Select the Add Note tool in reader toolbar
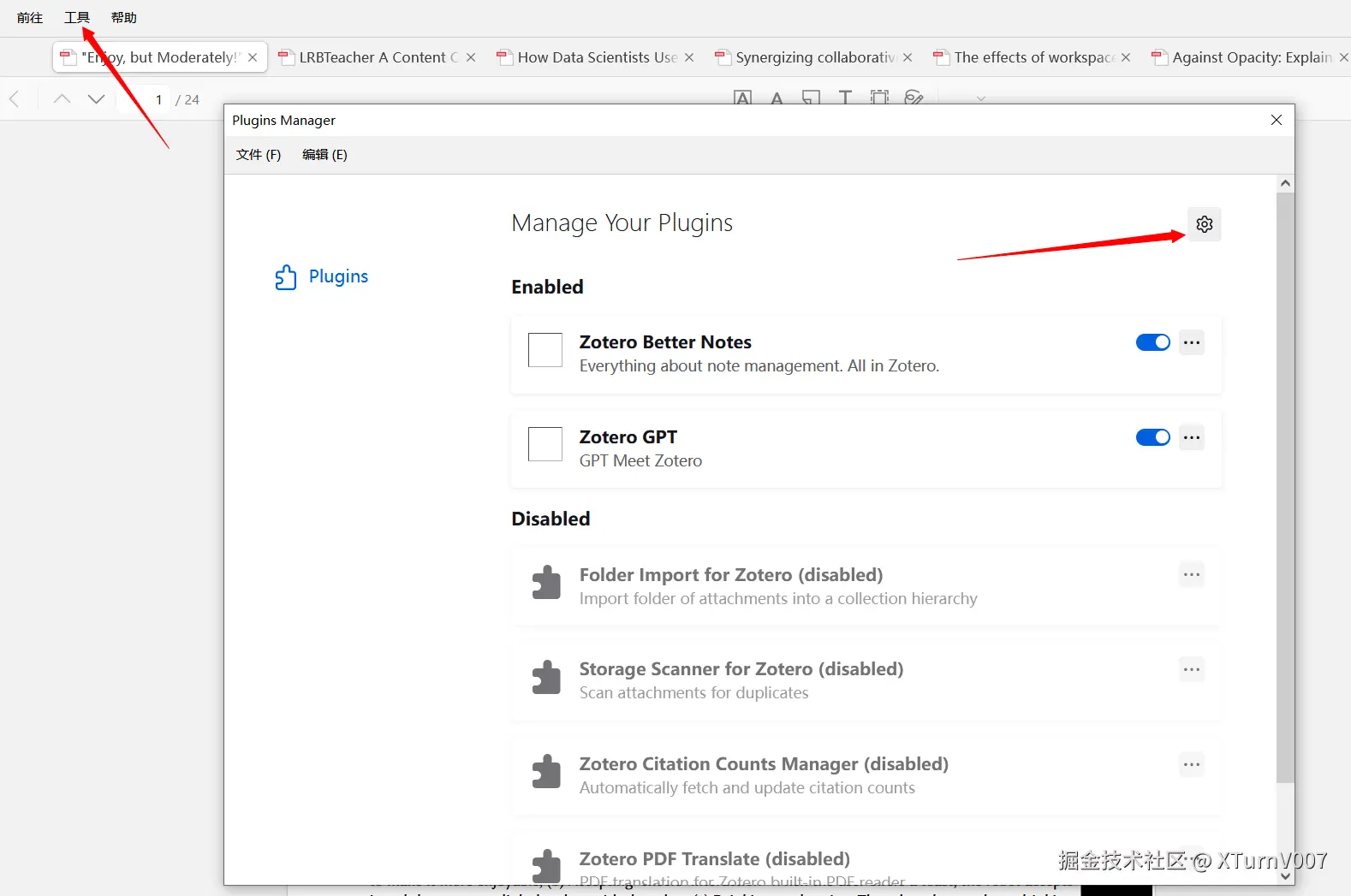 coord(811,98)
